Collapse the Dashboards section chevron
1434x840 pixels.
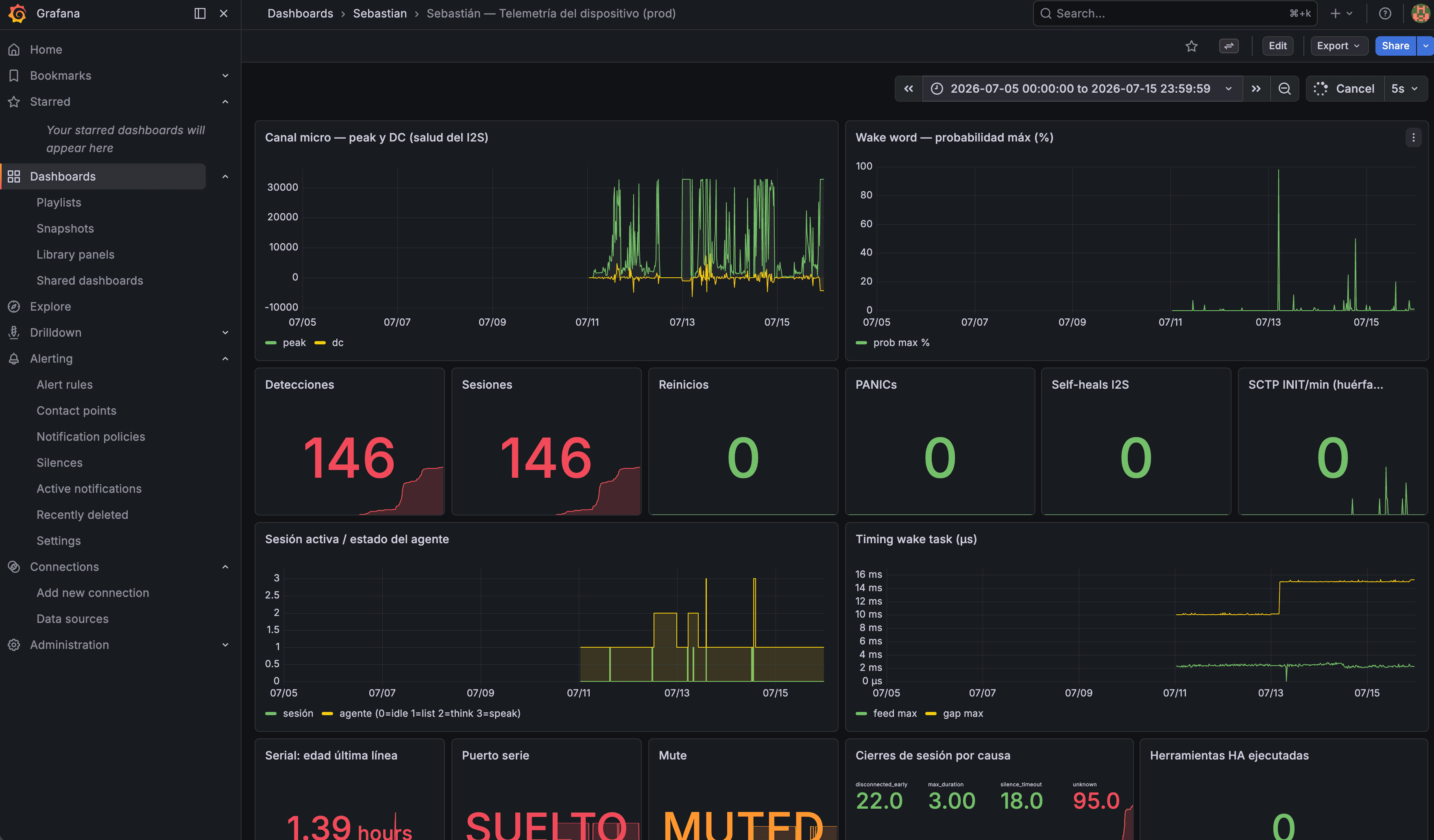225,176
